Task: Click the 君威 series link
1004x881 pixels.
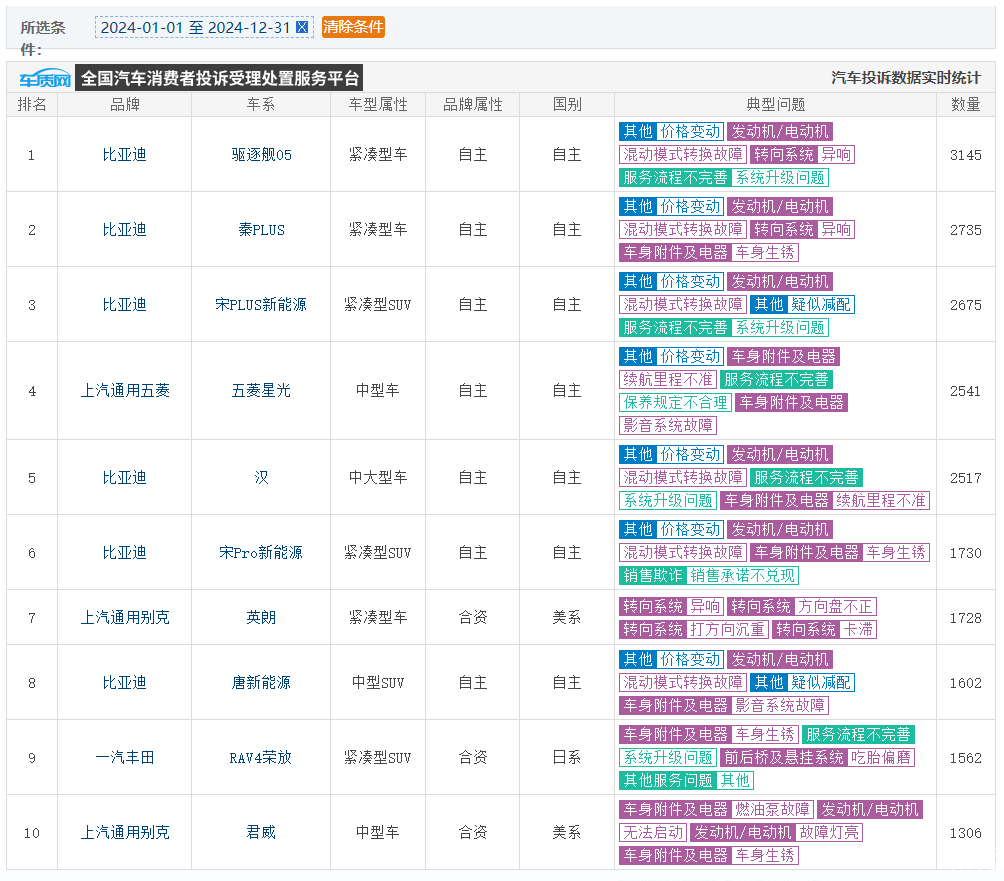Action: (x=261, y=833)
